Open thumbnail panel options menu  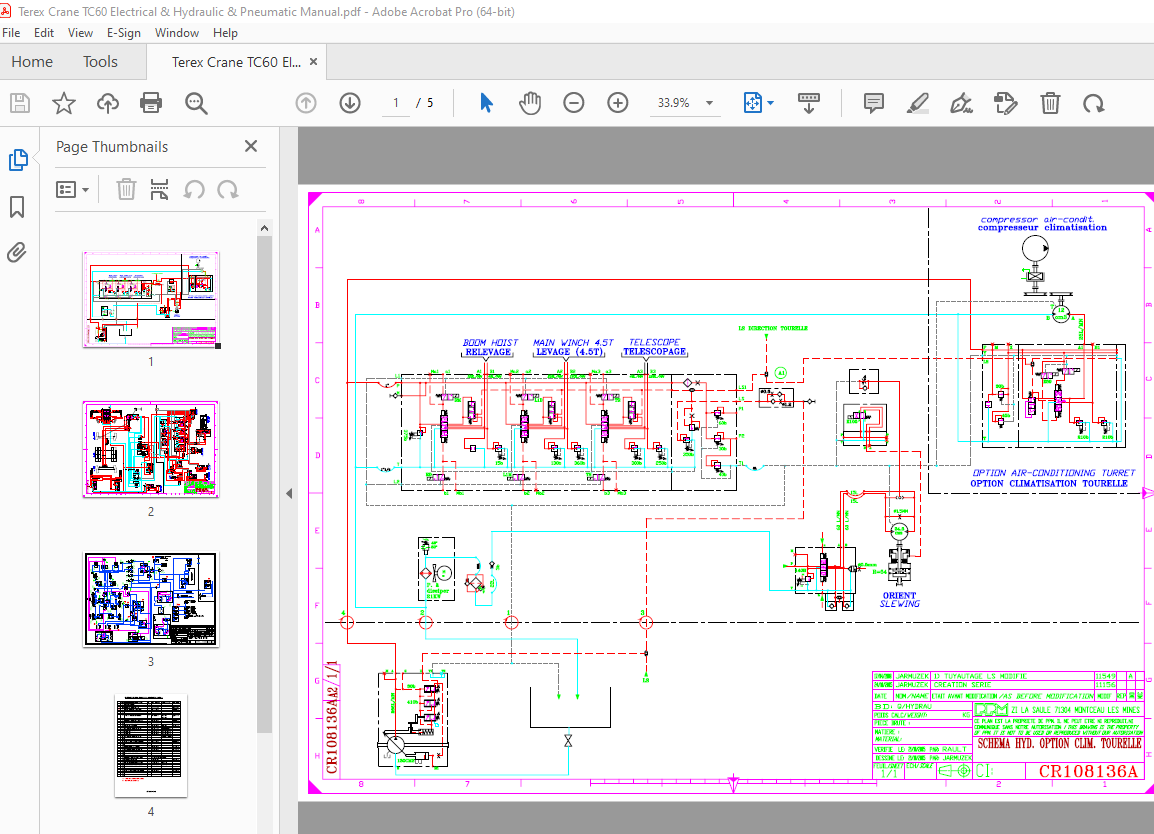[72, 190]
